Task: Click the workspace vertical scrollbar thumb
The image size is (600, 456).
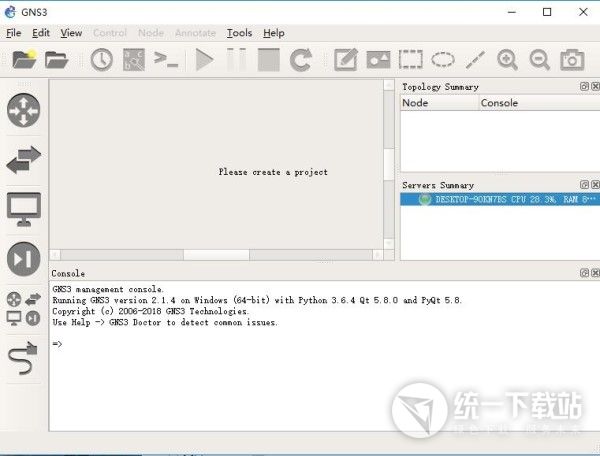Action: coord(389,164)
